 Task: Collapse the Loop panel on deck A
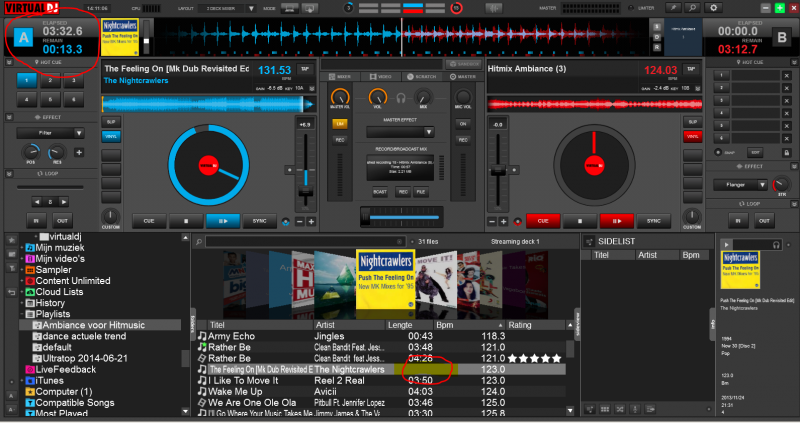pyautogui.click(x=9, y=174)
